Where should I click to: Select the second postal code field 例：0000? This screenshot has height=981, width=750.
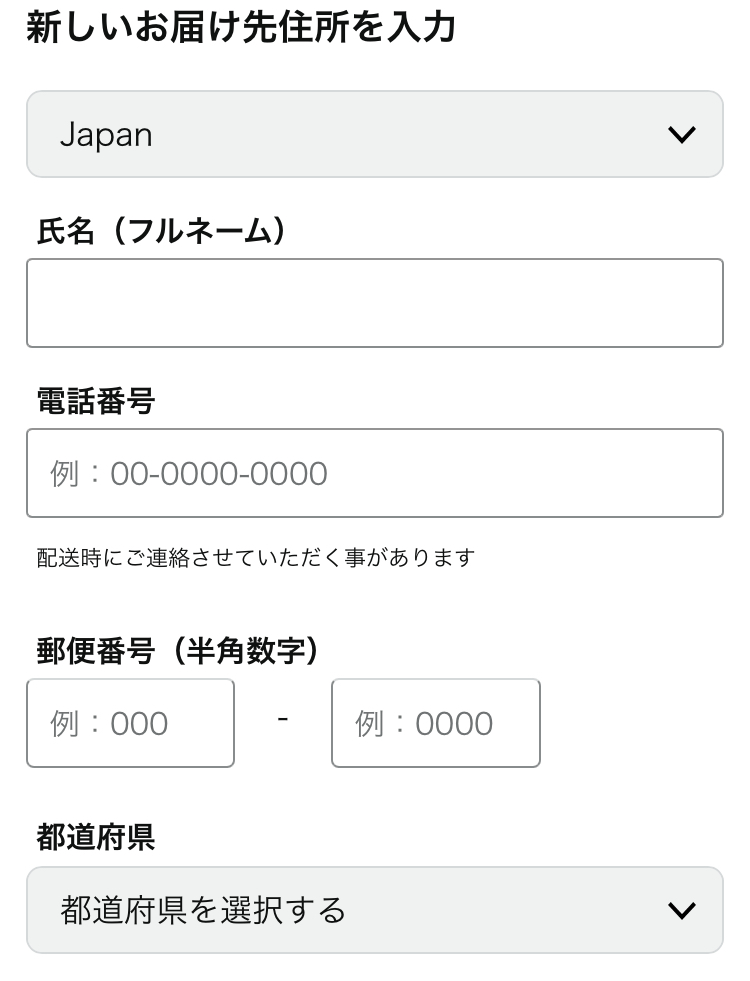435,723
